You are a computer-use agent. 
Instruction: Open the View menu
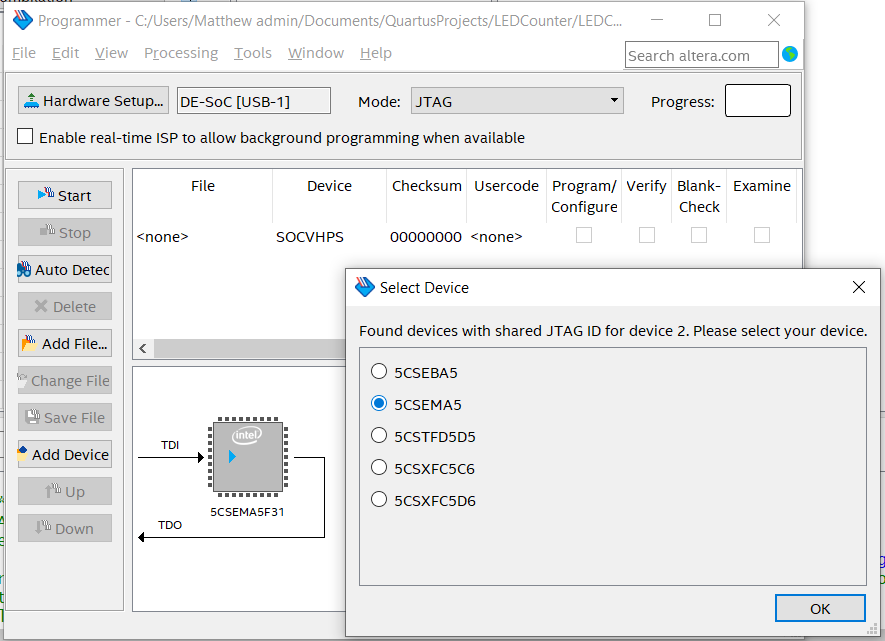point(111,53)
